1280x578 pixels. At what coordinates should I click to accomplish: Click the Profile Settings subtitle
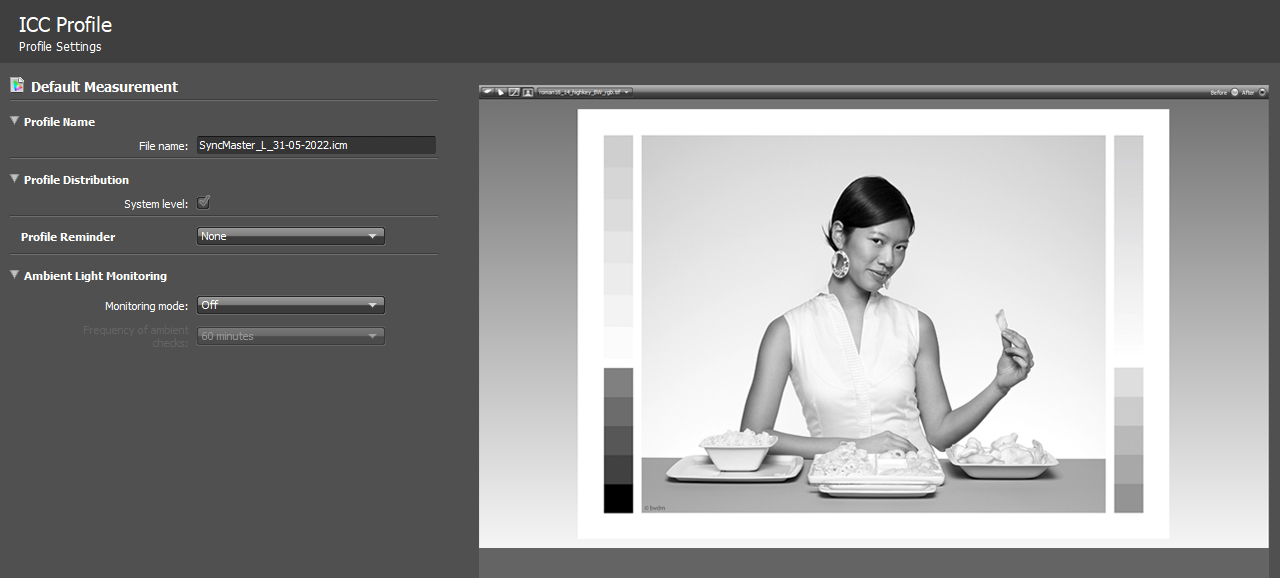pyautogui.click(x=60, y=47)
